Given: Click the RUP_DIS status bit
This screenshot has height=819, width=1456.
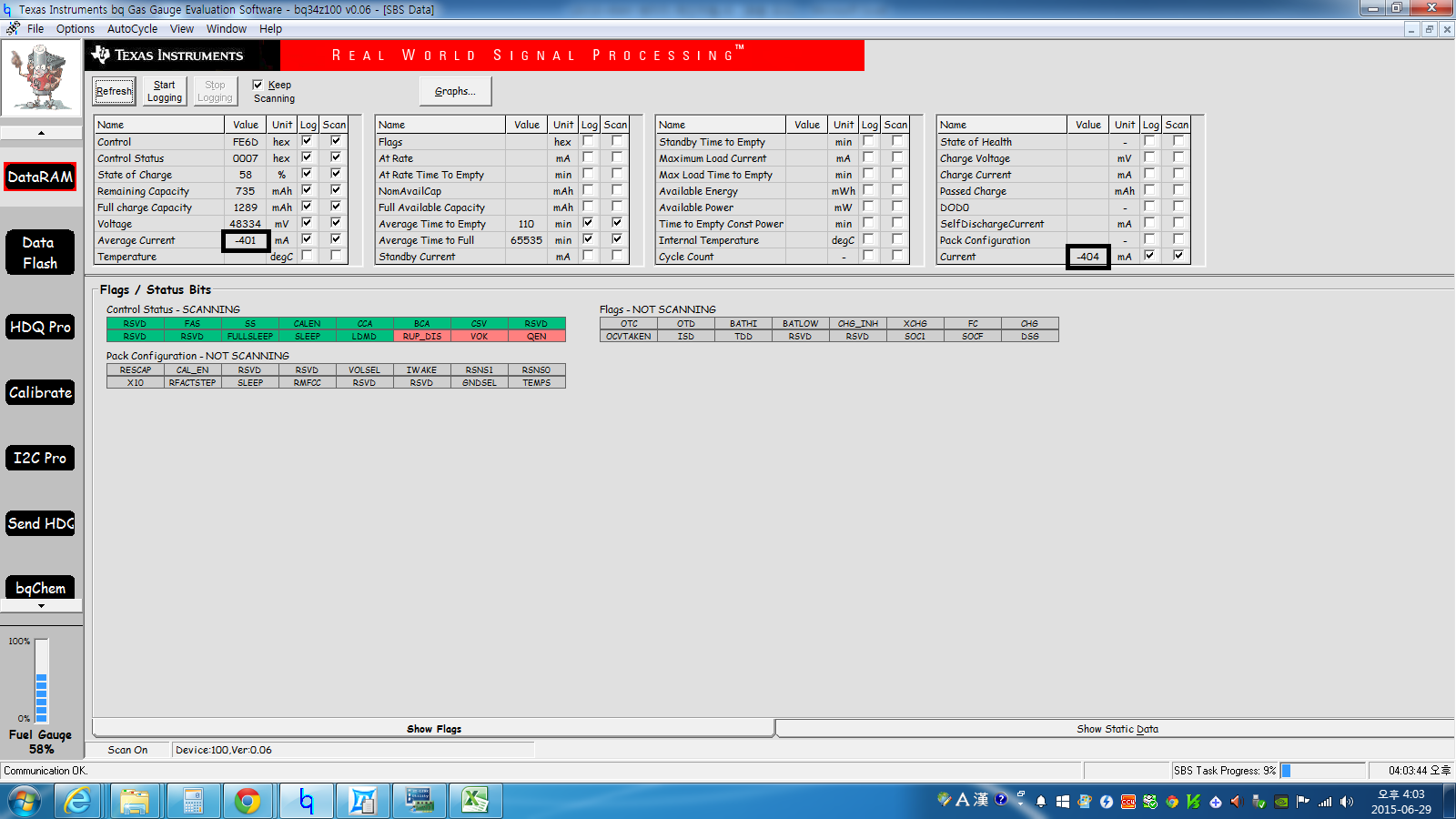Looking at the screenshot, I should coord(422,337).
